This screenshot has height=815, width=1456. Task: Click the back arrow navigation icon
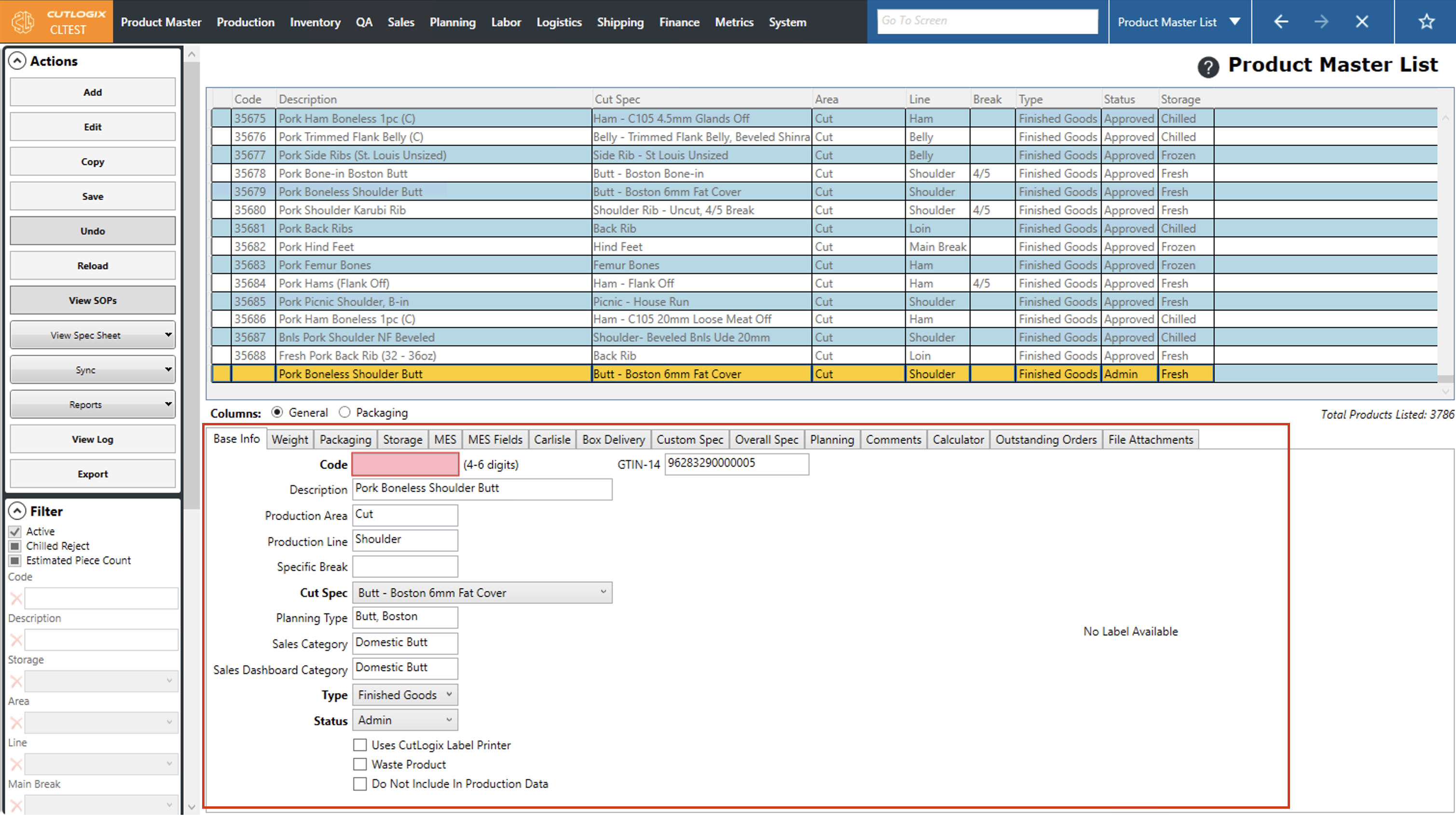(1281, 22)
